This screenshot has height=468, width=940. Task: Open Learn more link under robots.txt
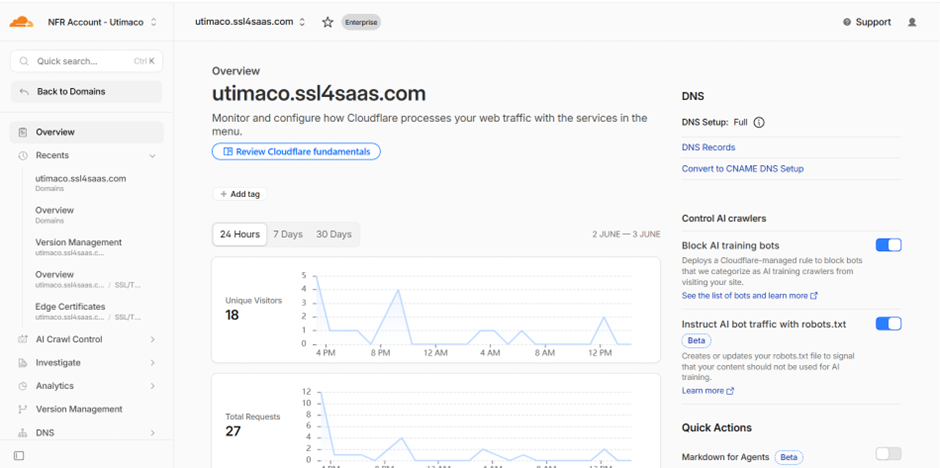click(707, 391)
